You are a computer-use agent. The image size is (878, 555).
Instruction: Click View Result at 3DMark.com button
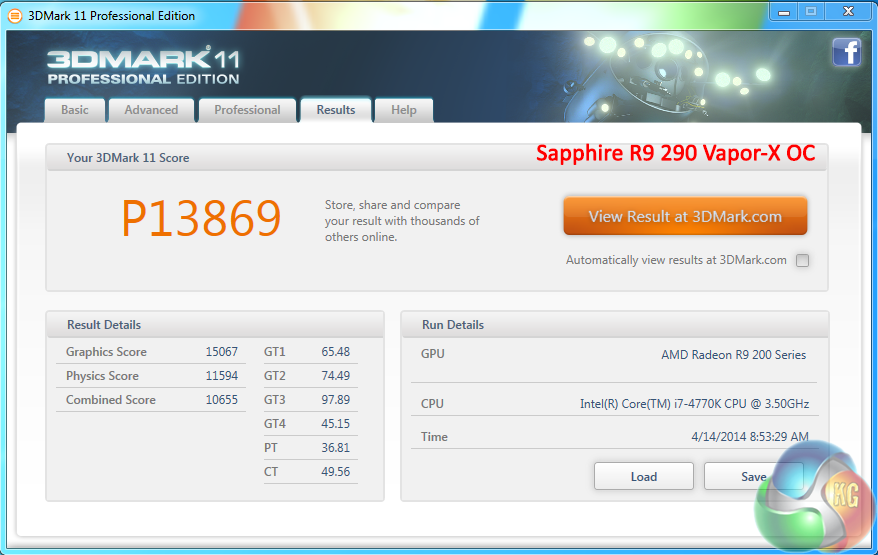pyautogui.click(x=685, y=216)
